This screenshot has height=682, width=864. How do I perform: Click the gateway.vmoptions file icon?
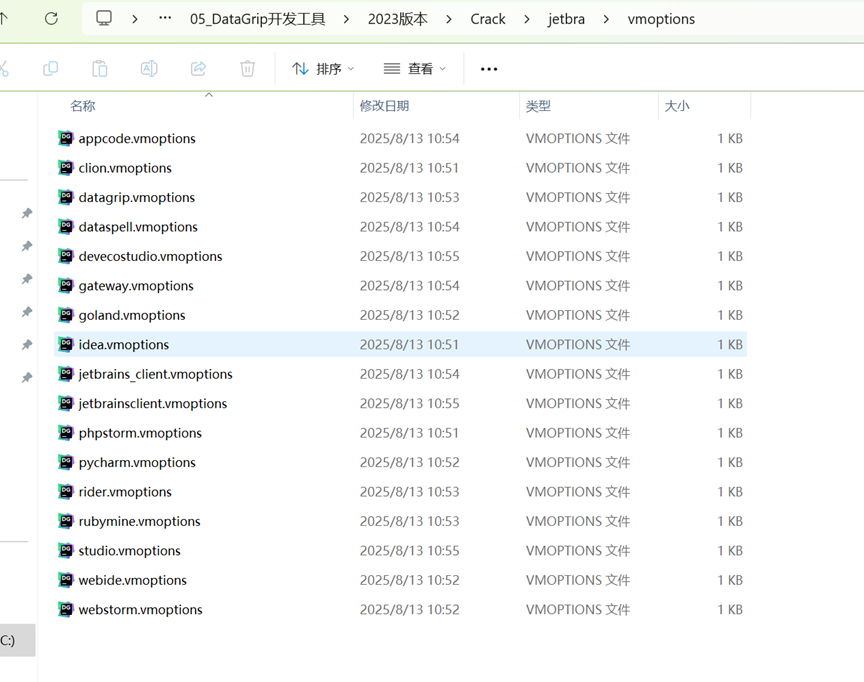[66, 285]
